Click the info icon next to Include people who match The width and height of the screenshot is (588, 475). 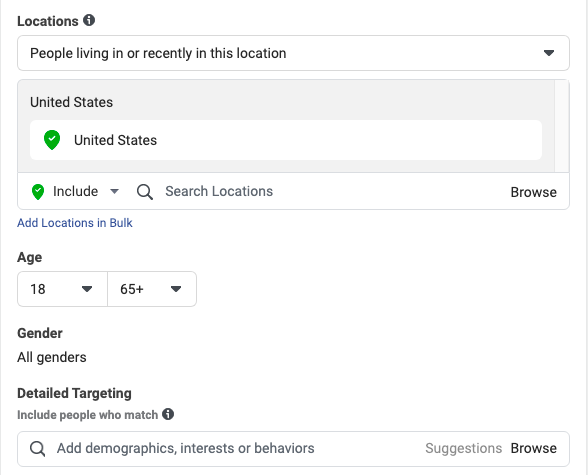(x=168, y=414)
